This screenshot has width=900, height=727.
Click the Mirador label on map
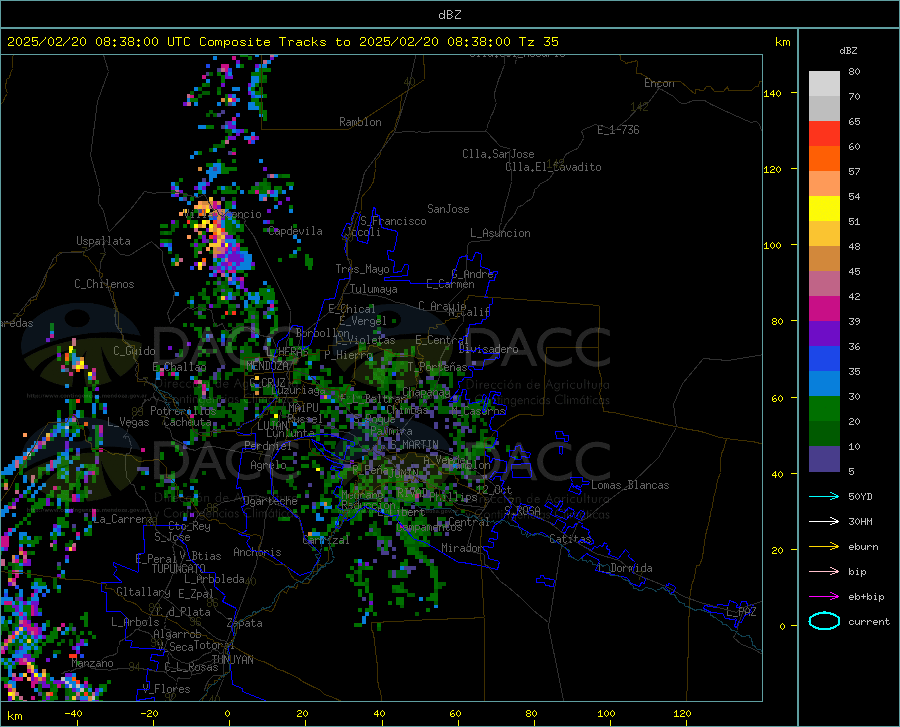pos(461,548)
